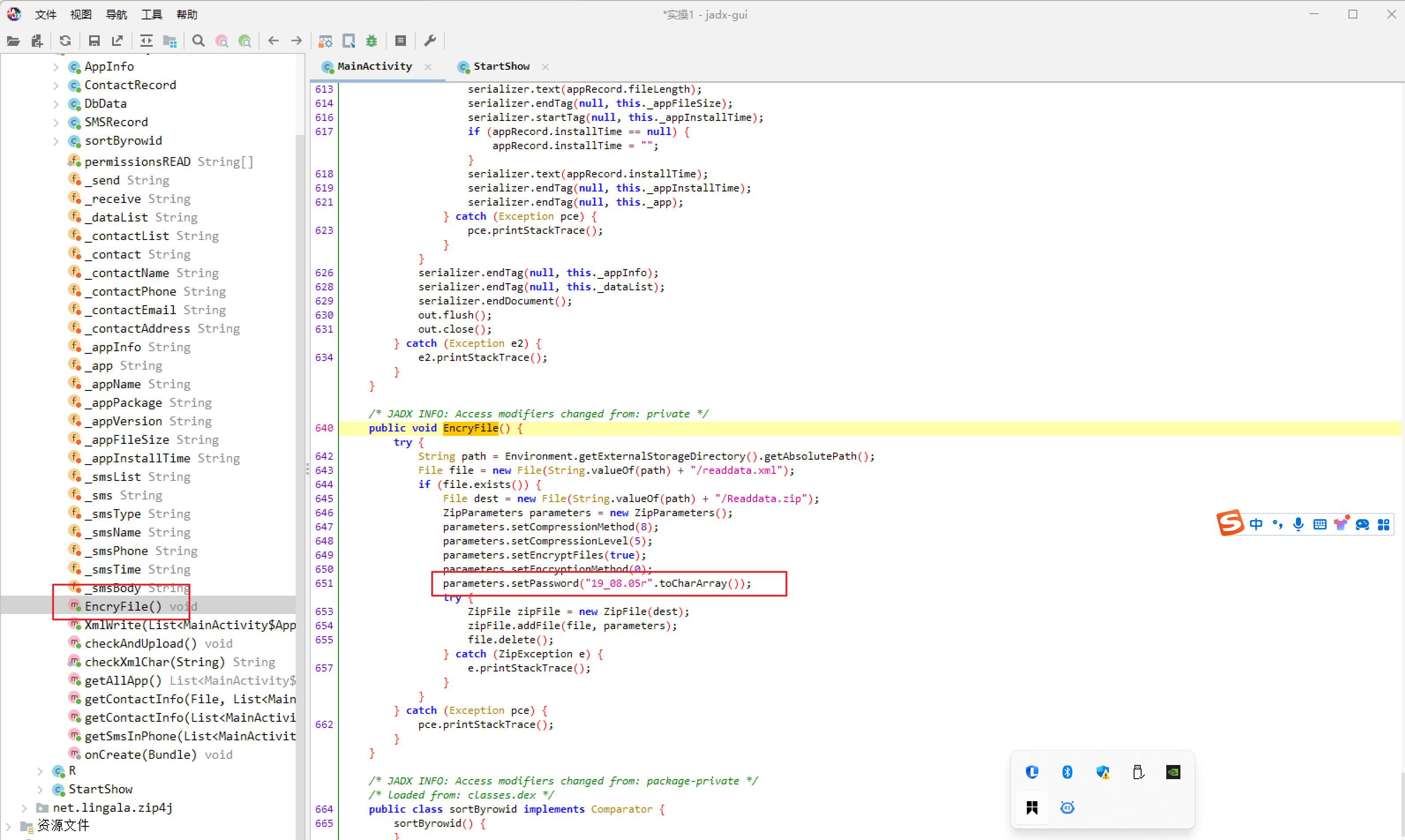Open class search with pink magnifier icon
1405x840 pixels.
click(x=222, y=41)
